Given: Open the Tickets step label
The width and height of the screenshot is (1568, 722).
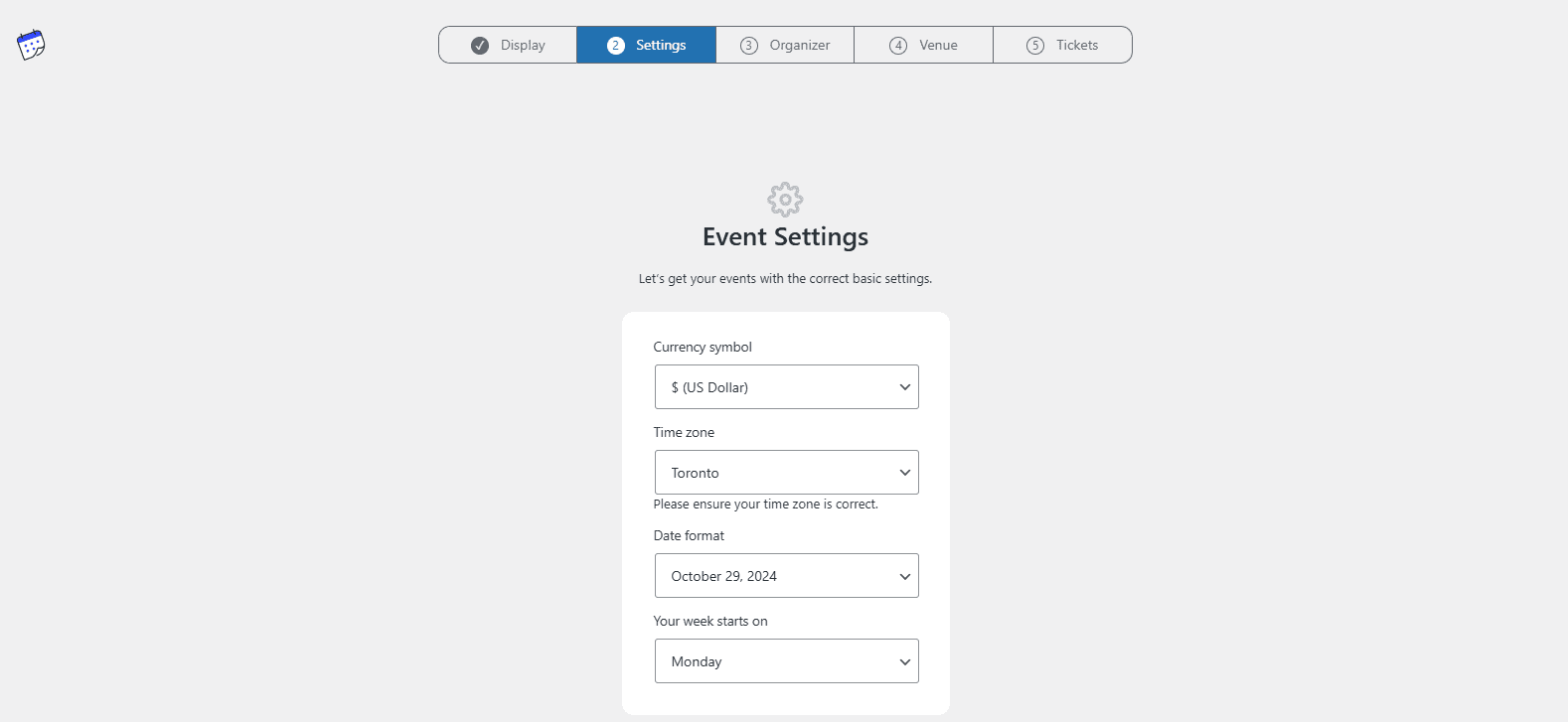Looking at the screenshot, I should [1077, 46].
